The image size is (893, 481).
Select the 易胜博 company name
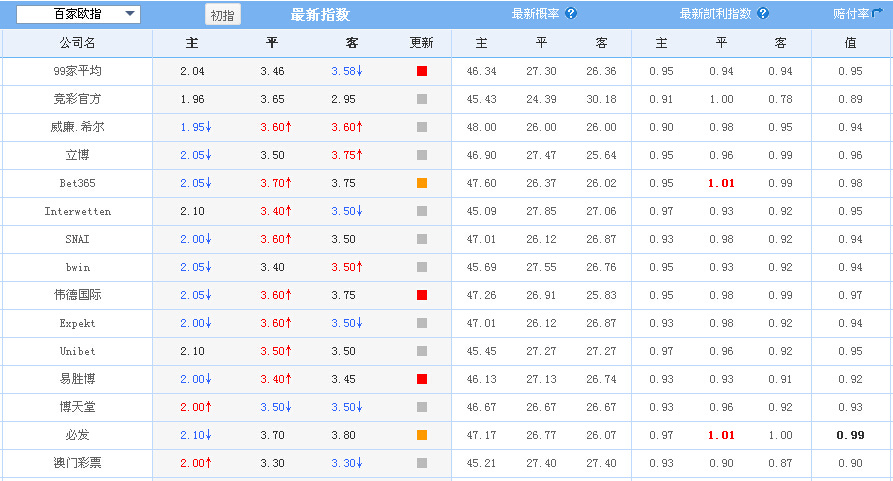pos(77,379)
